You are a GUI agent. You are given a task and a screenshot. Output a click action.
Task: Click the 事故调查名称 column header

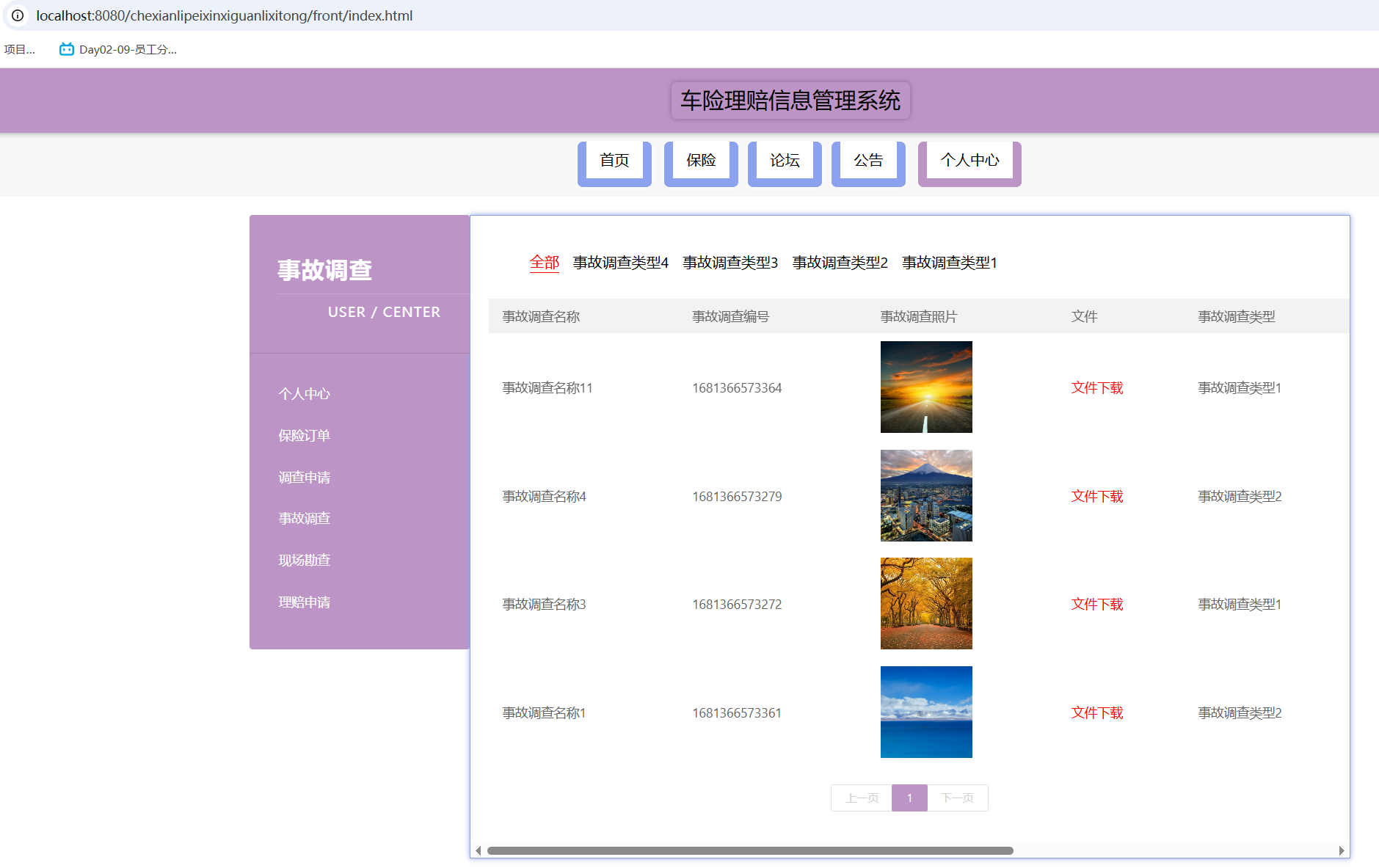[541, 317]
